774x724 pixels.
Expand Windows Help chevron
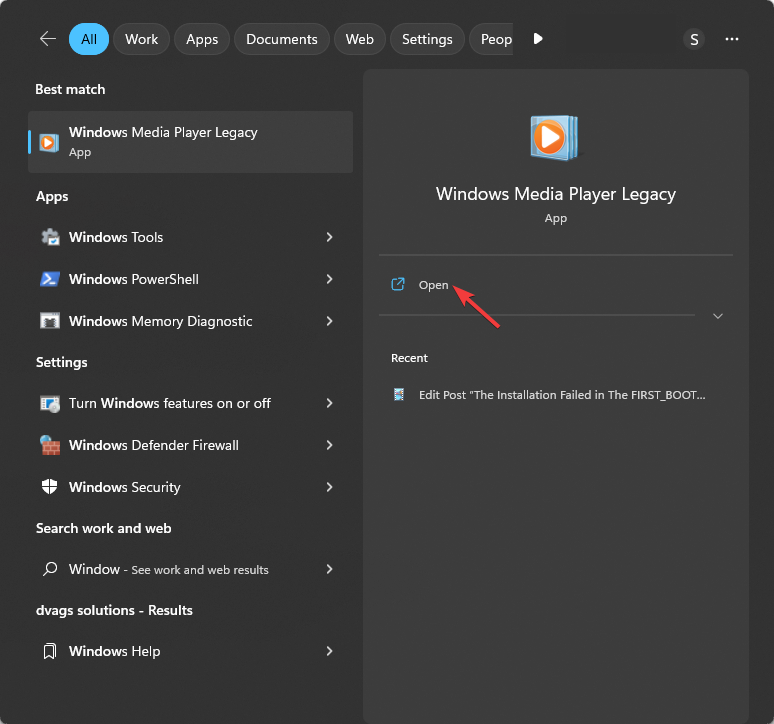coord(329,651)
